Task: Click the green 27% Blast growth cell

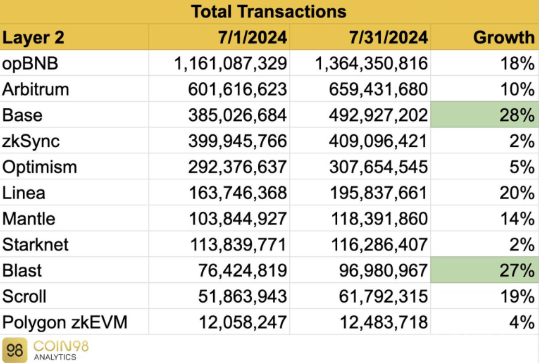Action: (485, 270)
